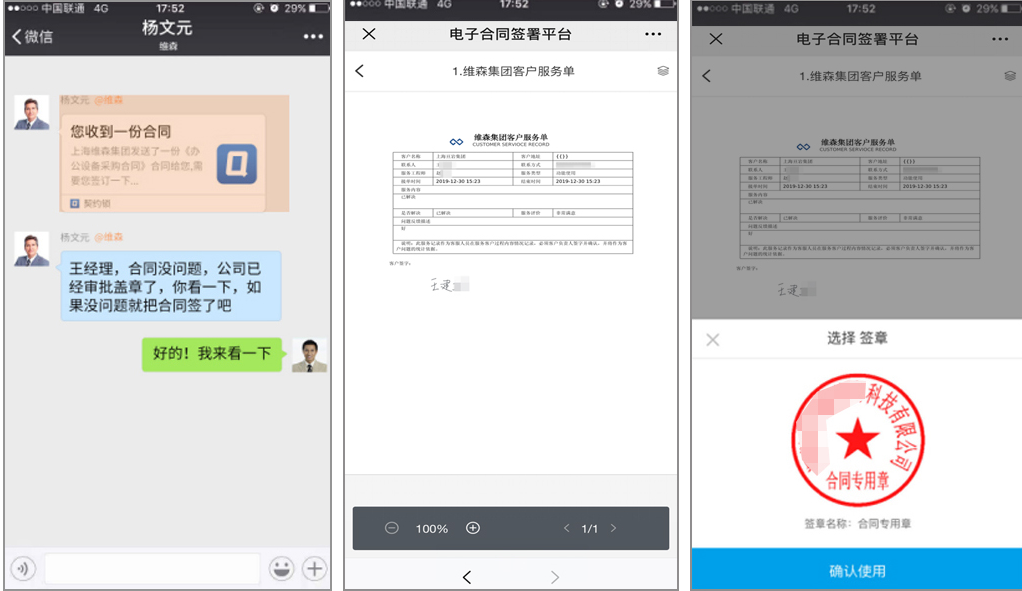Open the 您收到一份合同 contract card
1022x591 pixels.
point(163,163)
